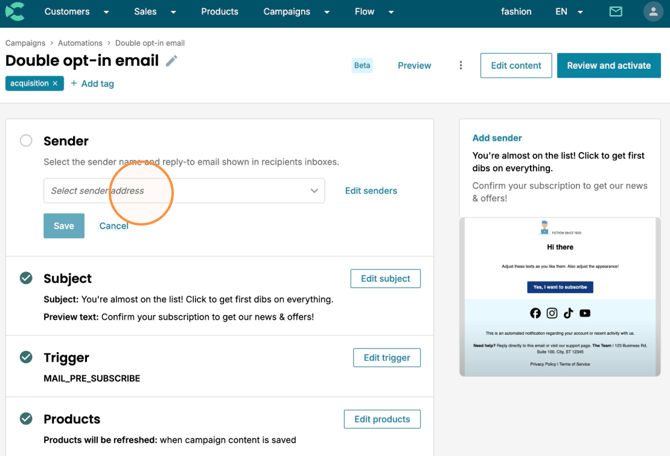Select the Sender step radio circle
The width and height of the screenshot is (670, 456).
click(x=26, y=141)
